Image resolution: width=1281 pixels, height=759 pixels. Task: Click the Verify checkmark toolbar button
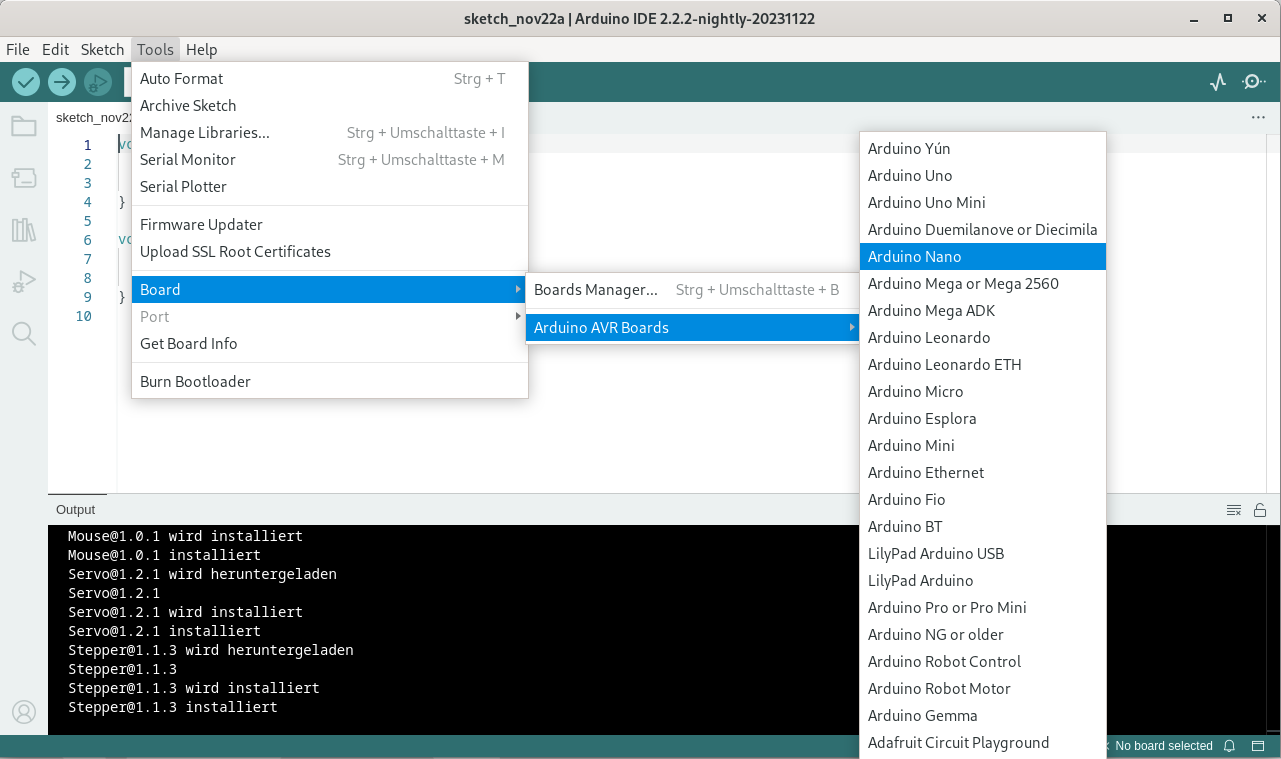click(26, 82)
